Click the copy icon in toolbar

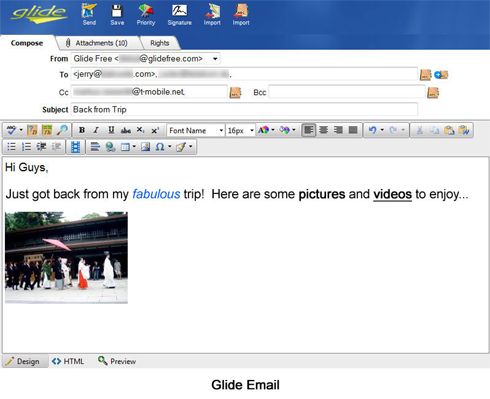click(434, 130)
